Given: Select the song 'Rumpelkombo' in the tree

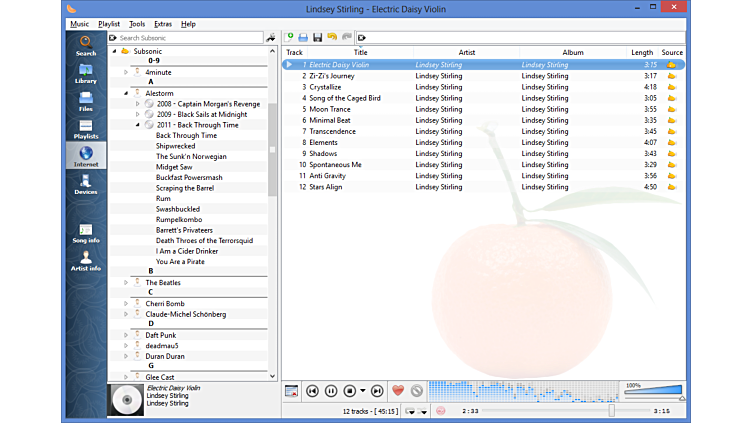Looking at the screenshot, I should (179, 219).
